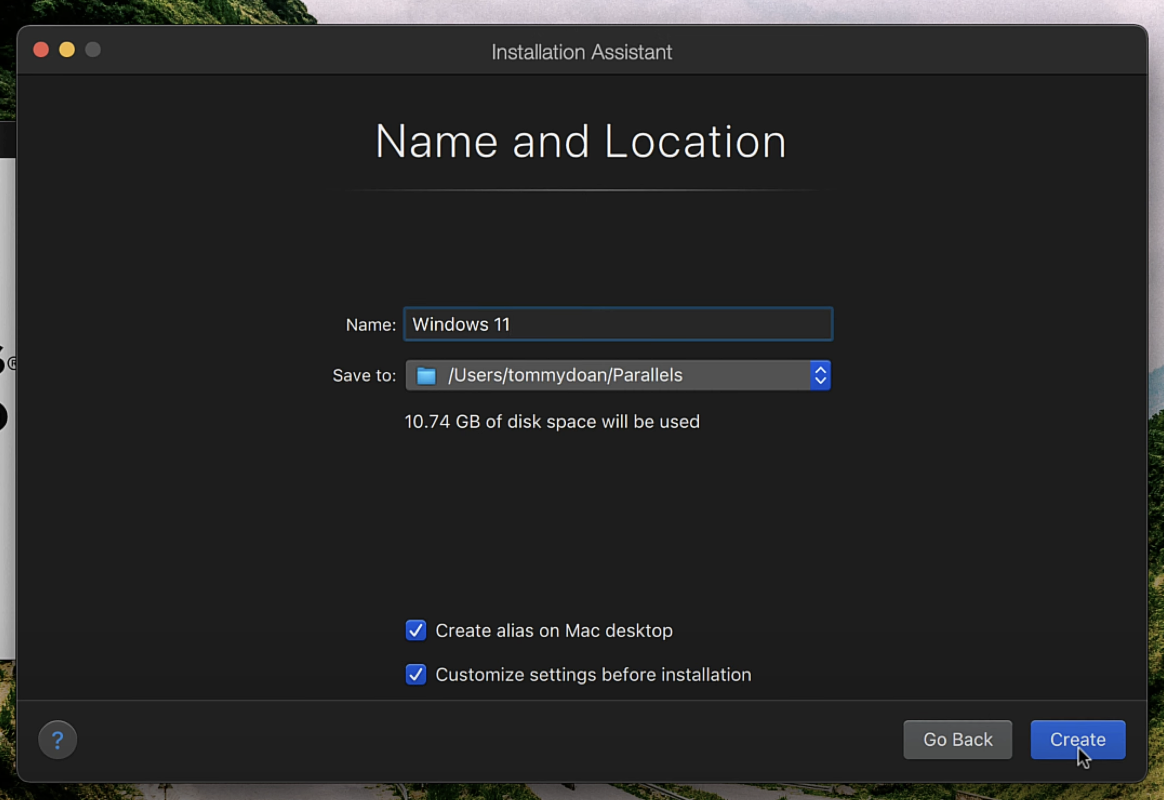Click the 'Name:' field label
1164x800 pixels.
tap(370, 325)
